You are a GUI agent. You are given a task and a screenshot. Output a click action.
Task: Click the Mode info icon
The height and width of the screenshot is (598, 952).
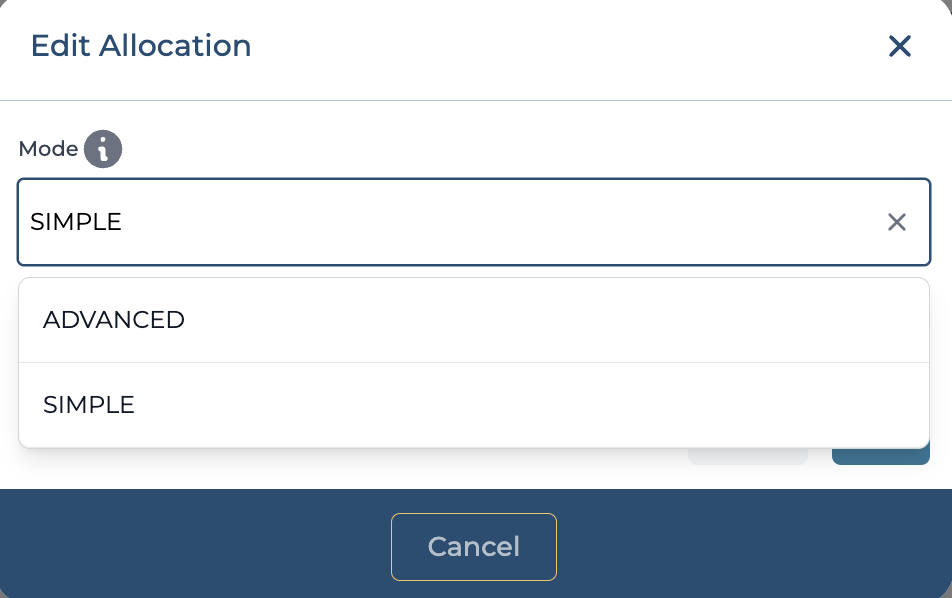(x=102, y=149)
